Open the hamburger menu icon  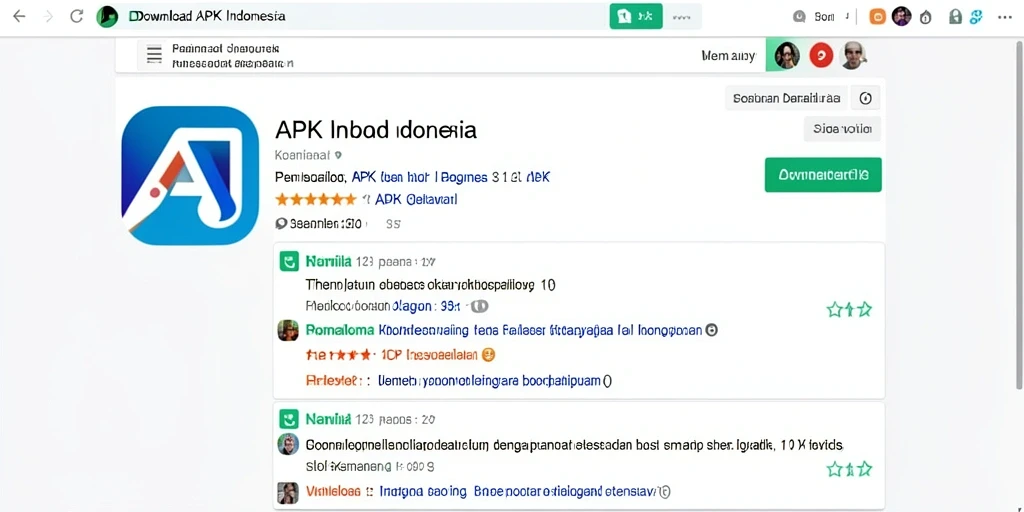[x=154, y=54]
